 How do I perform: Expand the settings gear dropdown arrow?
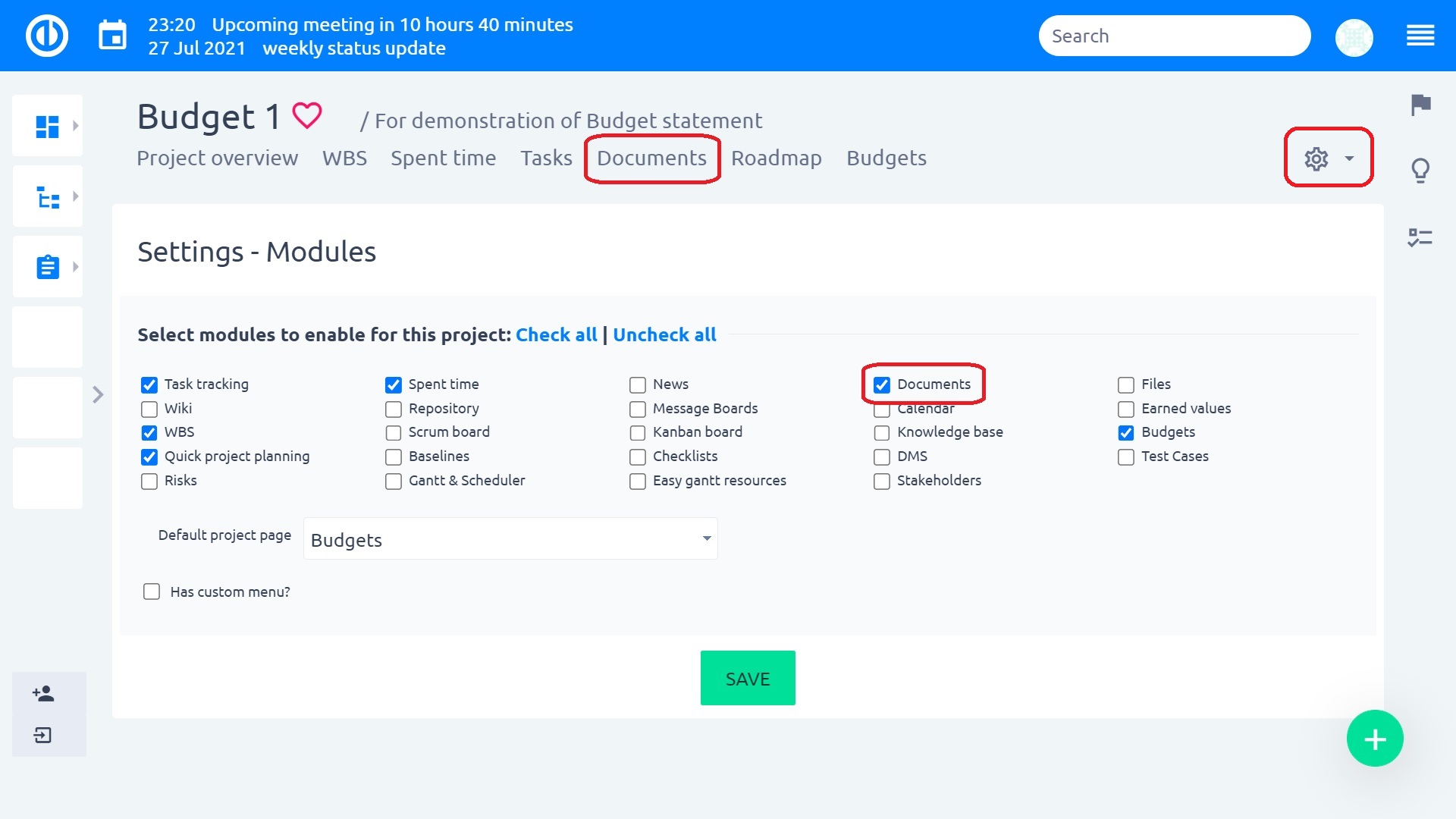pos(1349,158)
